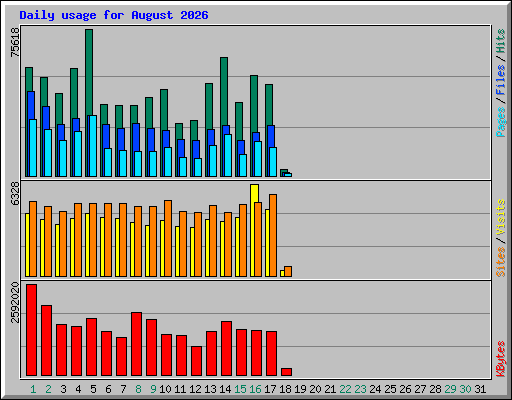
Task: Click the red KBytes bar for day 12
Action: [196, 361]
